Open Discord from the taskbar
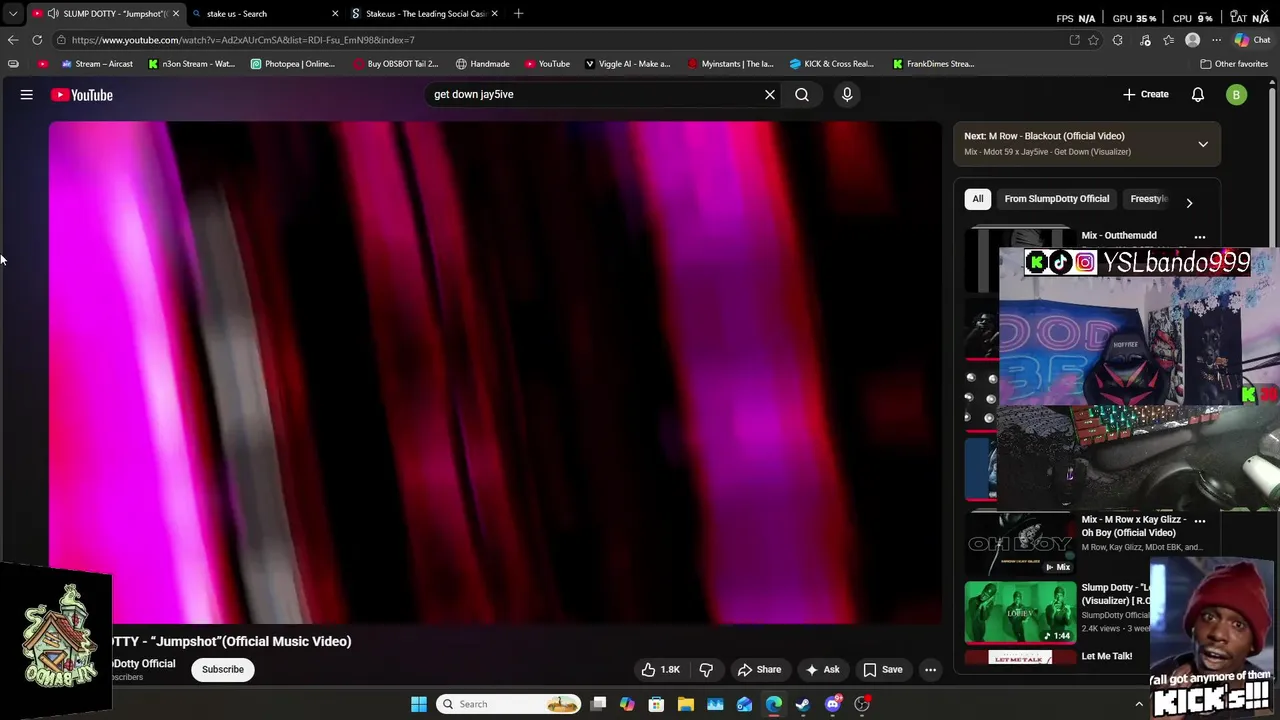The width and height of the screenshot is (1280, 720). [x=833, y=704]
